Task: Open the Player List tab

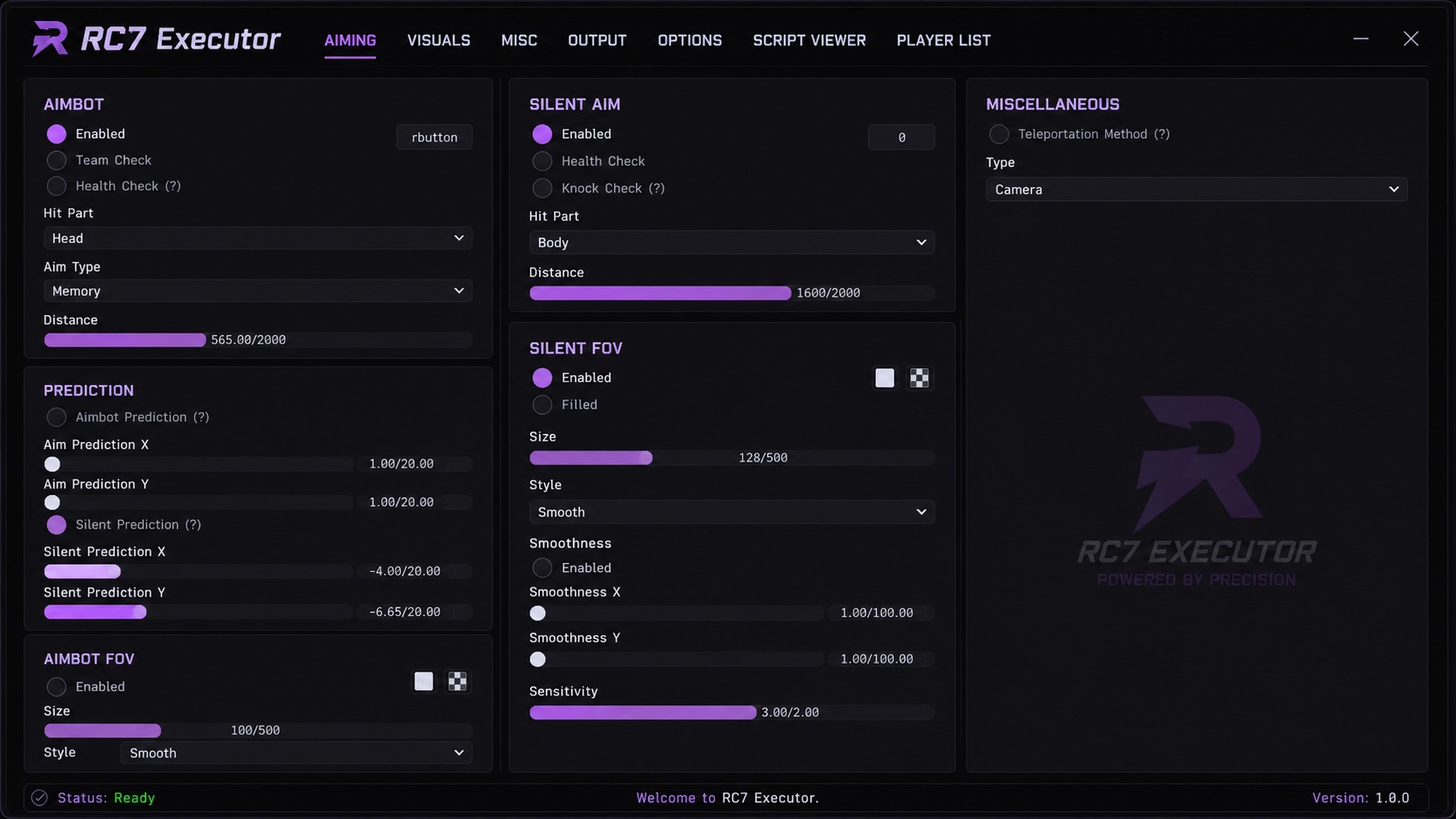Action: (944, 40)
